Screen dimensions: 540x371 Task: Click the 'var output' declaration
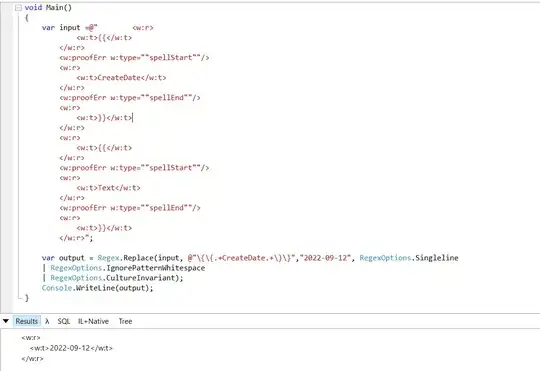tap(63, 258)
